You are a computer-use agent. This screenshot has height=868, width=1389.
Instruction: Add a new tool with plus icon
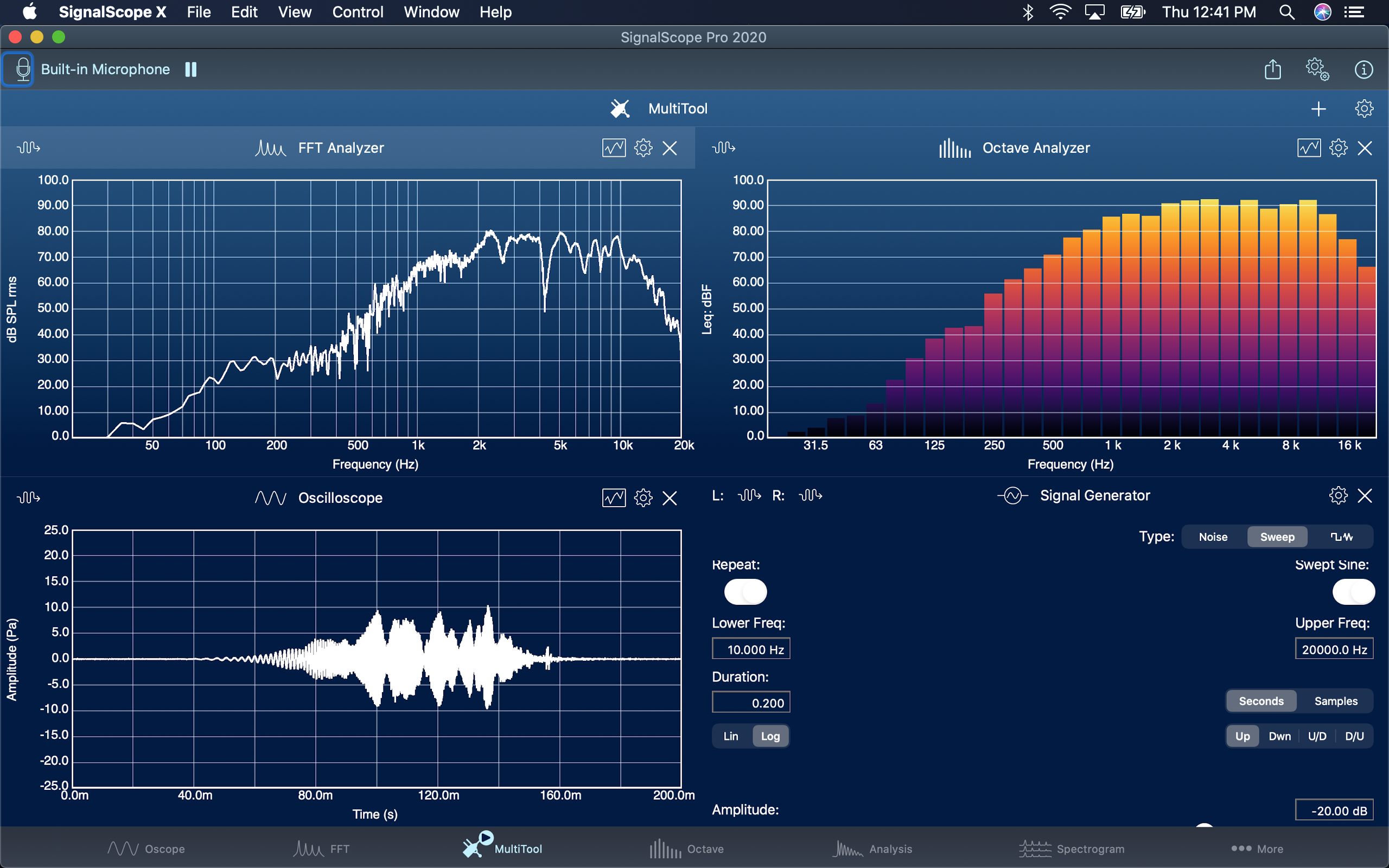tap(1318, 108)
